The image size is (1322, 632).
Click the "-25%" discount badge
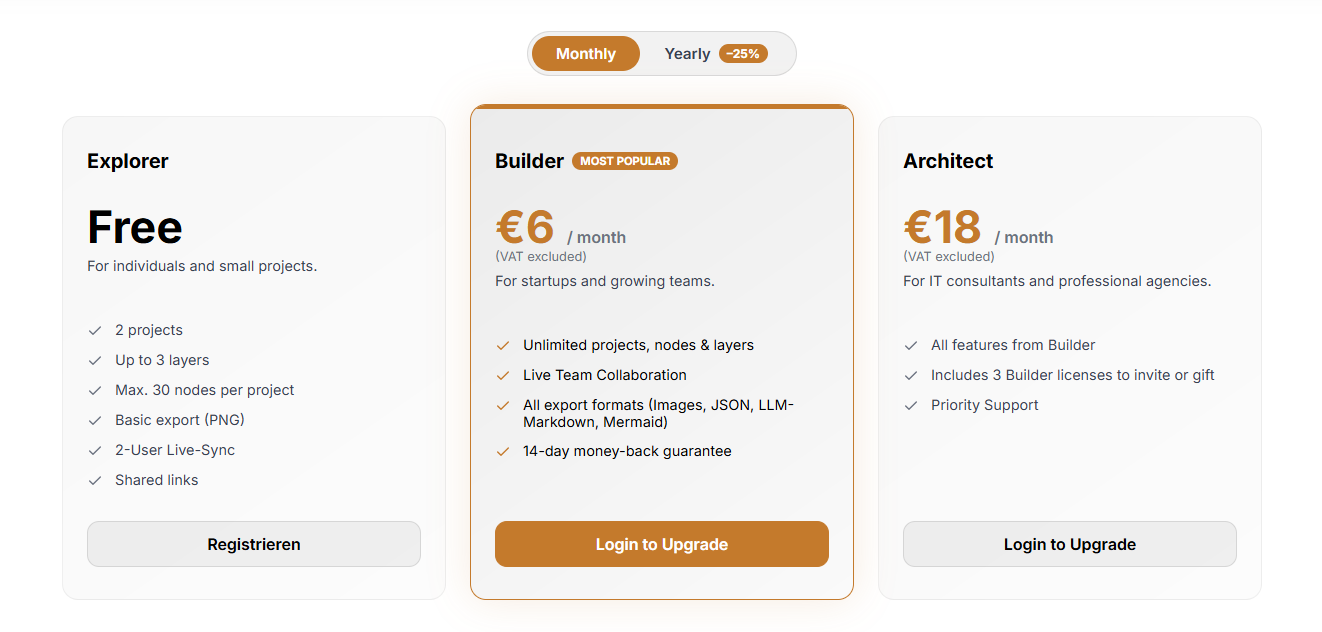pos(742,53)
